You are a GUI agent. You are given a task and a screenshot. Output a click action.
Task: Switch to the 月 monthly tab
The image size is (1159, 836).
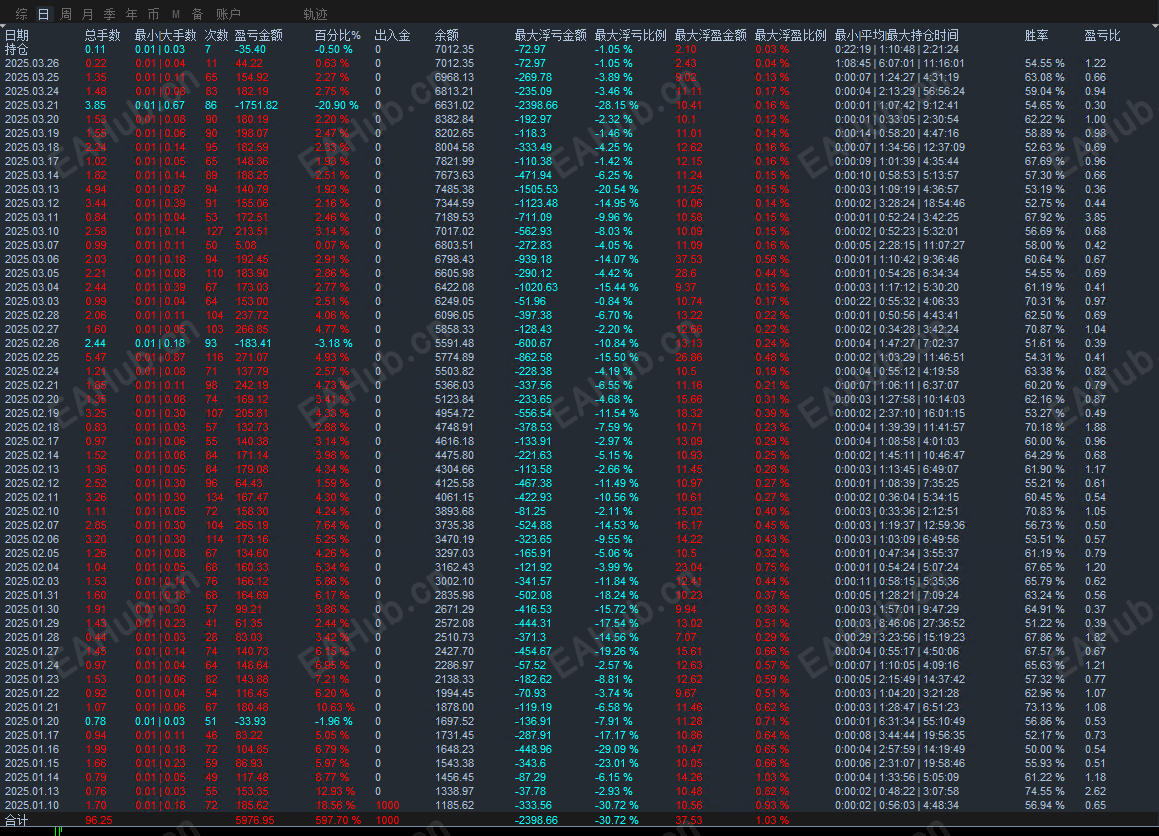(87, 14)
